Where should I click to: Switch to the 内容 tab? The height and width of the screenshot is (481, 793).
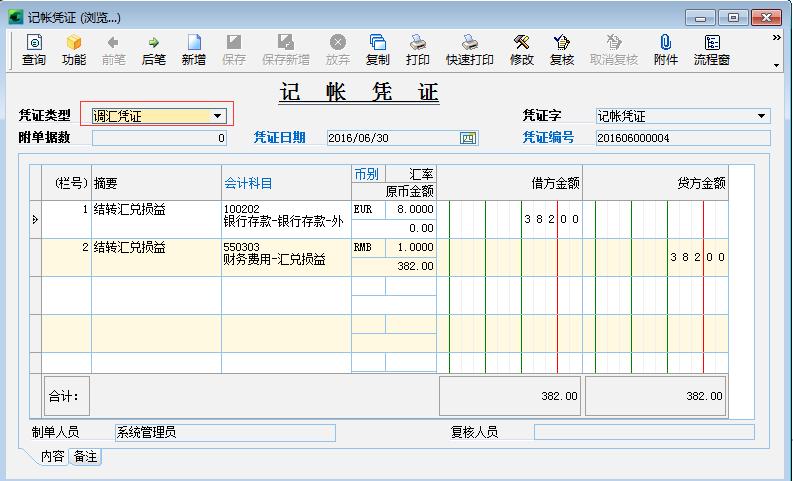coord(53,456)
